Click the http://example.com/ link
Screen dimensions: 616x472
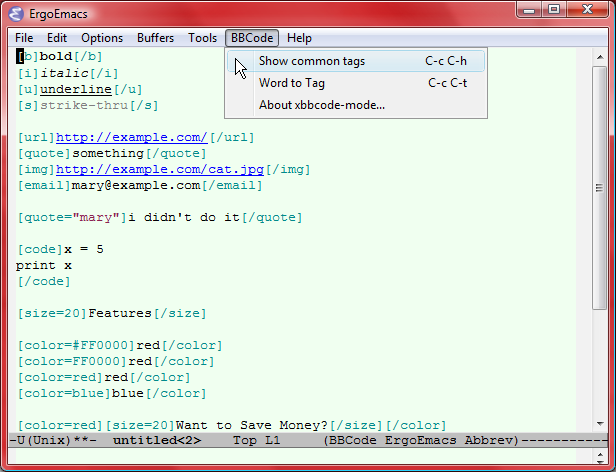point(132,138)
